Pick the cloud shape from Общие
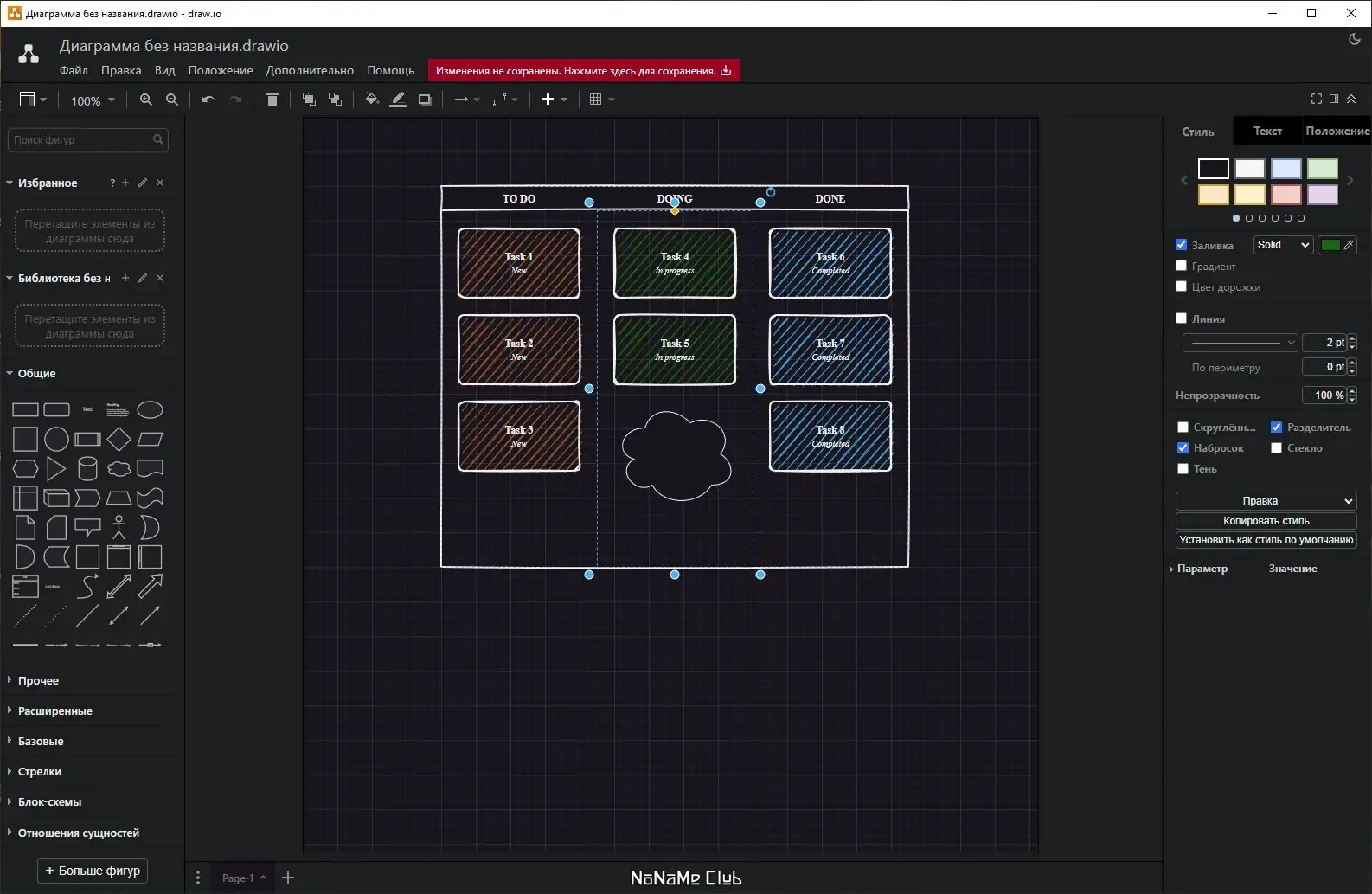This screenshot has height=894, width=1372. 119,468
